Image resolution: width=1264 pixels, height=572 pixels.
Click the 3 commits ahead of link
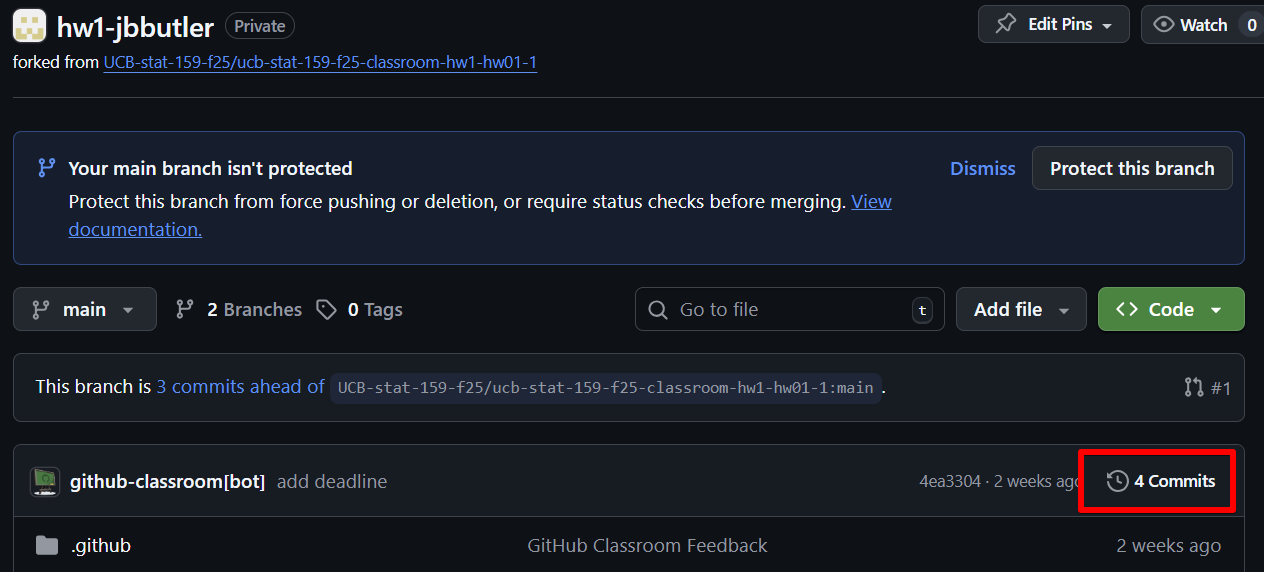coord(240,387)
